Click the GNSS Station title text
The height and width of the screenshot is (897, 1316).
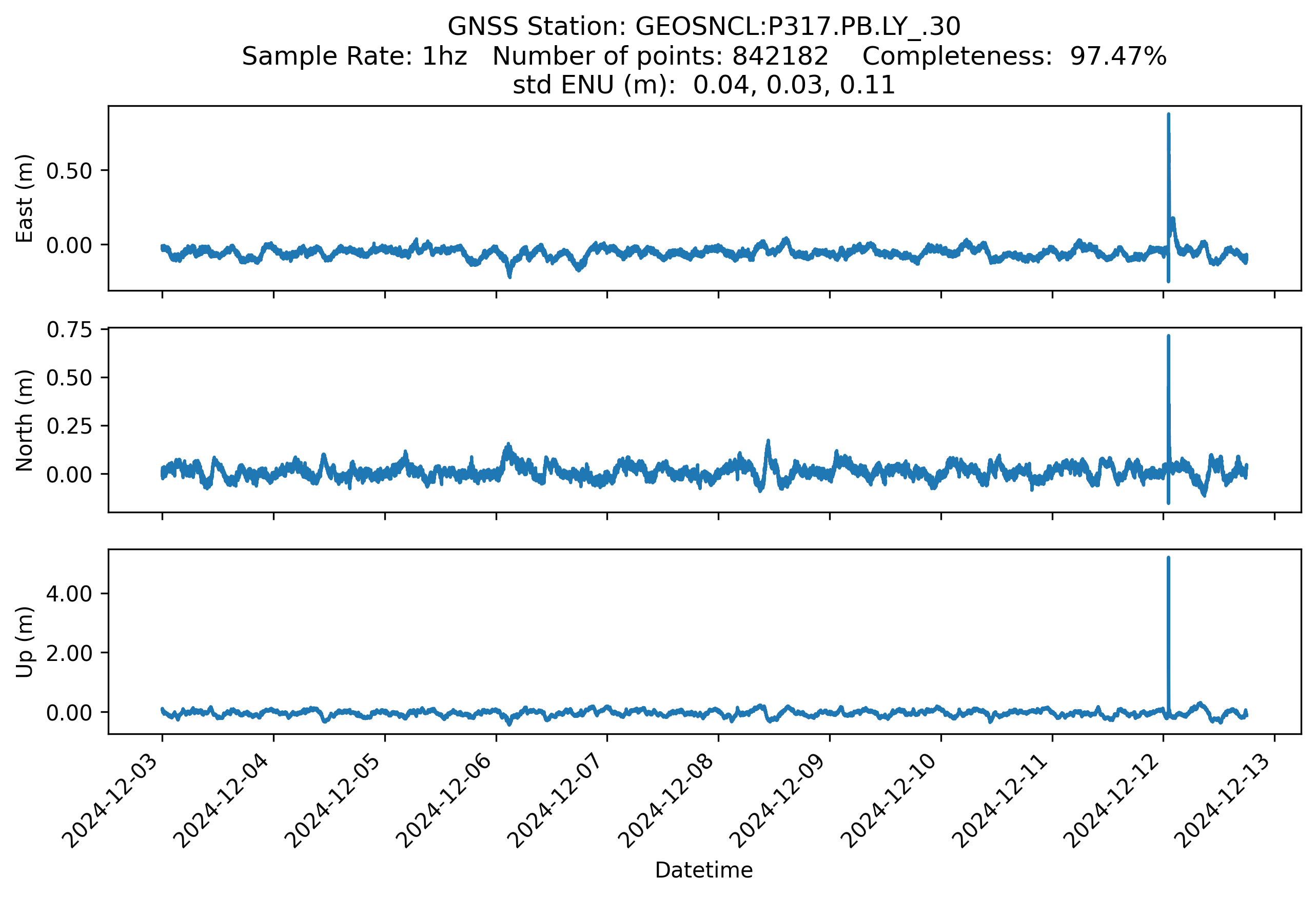tap(703, 27)
